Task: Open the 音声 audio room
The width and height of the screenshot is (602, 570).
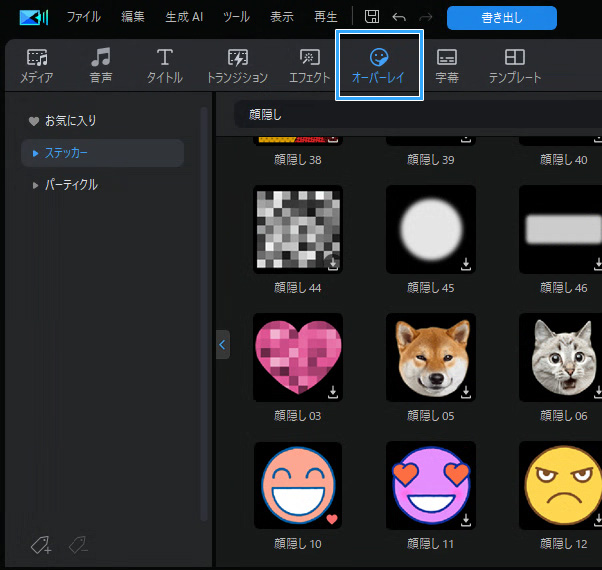Action: coord(101,66)
